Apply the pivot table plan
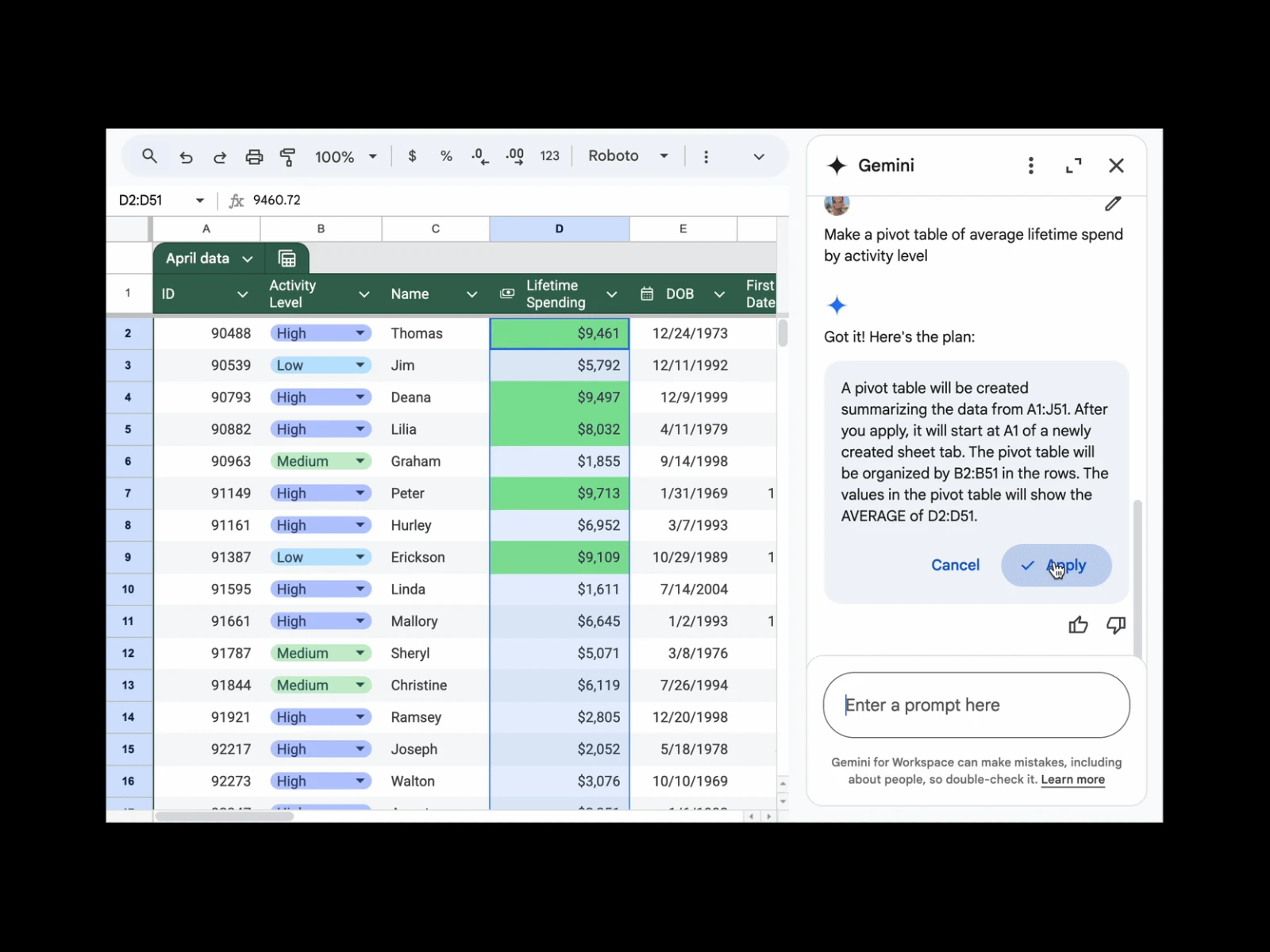The width and height of the screenshot is (1270, 952). coord(1056,566)
